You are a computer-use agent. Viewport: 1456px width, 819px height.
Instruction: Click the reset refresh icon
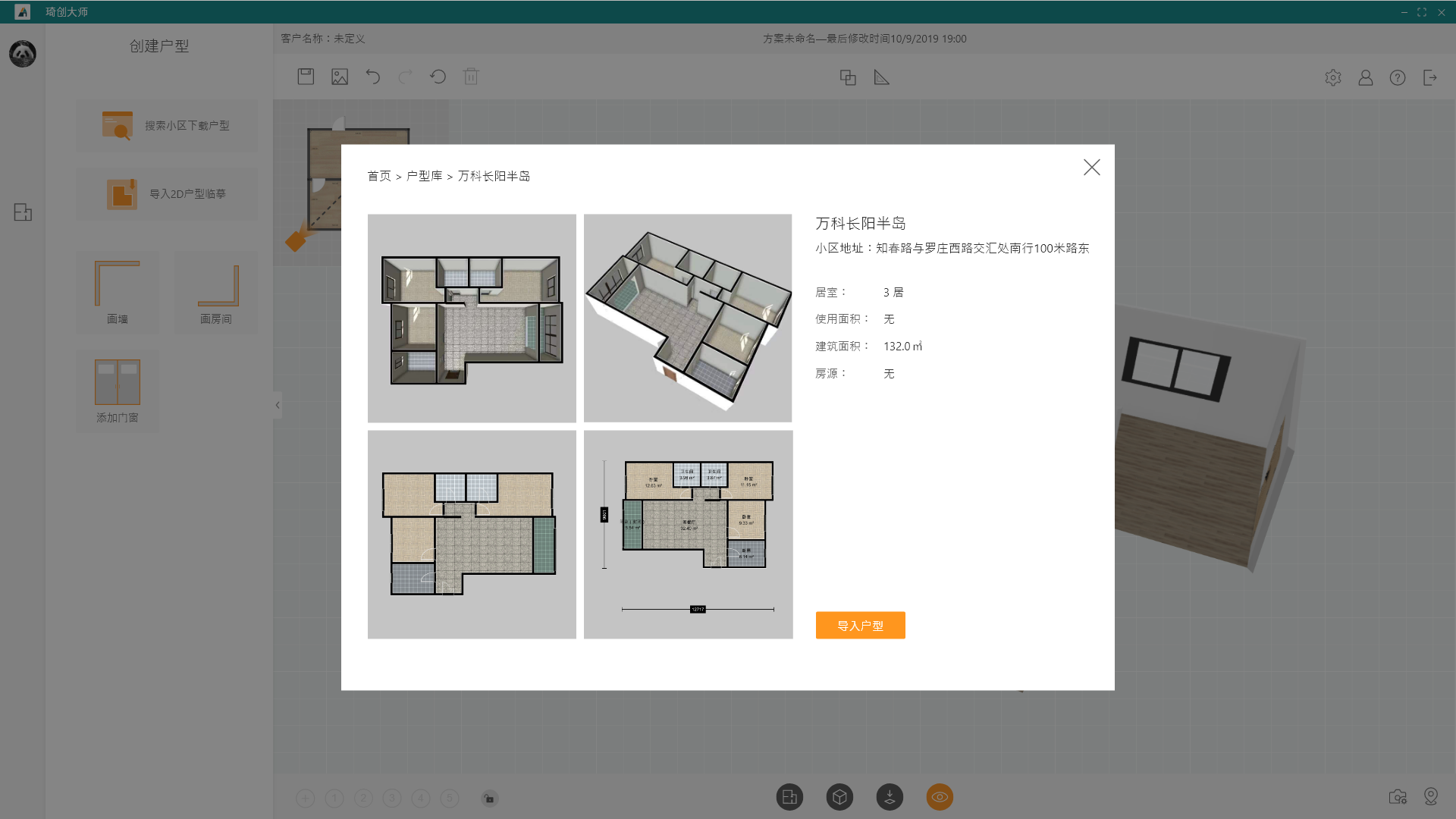pos(438,77)
